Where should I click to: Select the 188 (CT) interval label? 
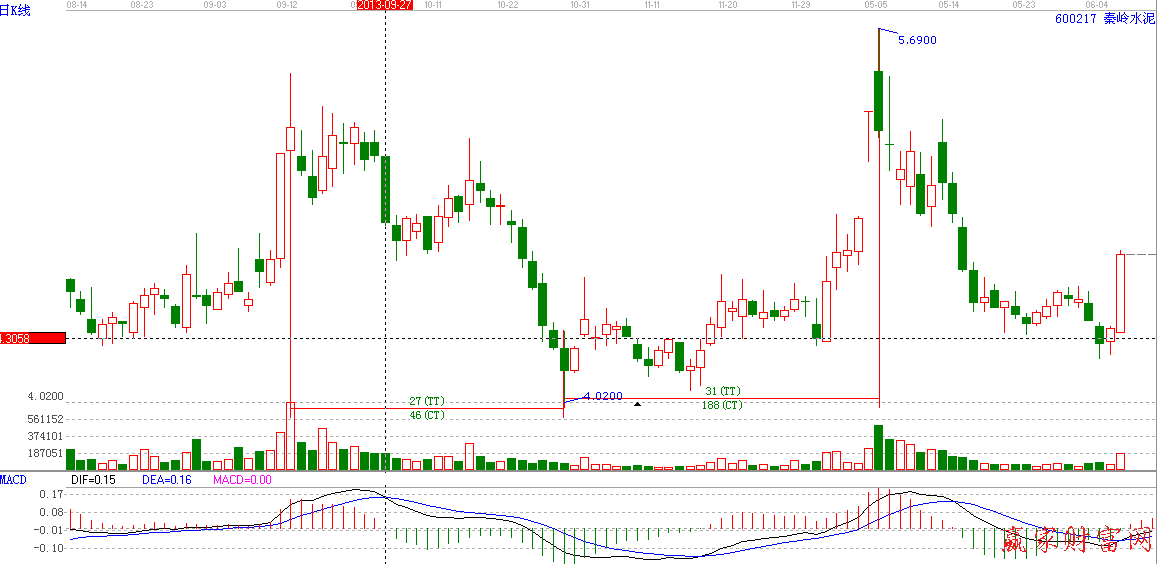click(722, 405)
